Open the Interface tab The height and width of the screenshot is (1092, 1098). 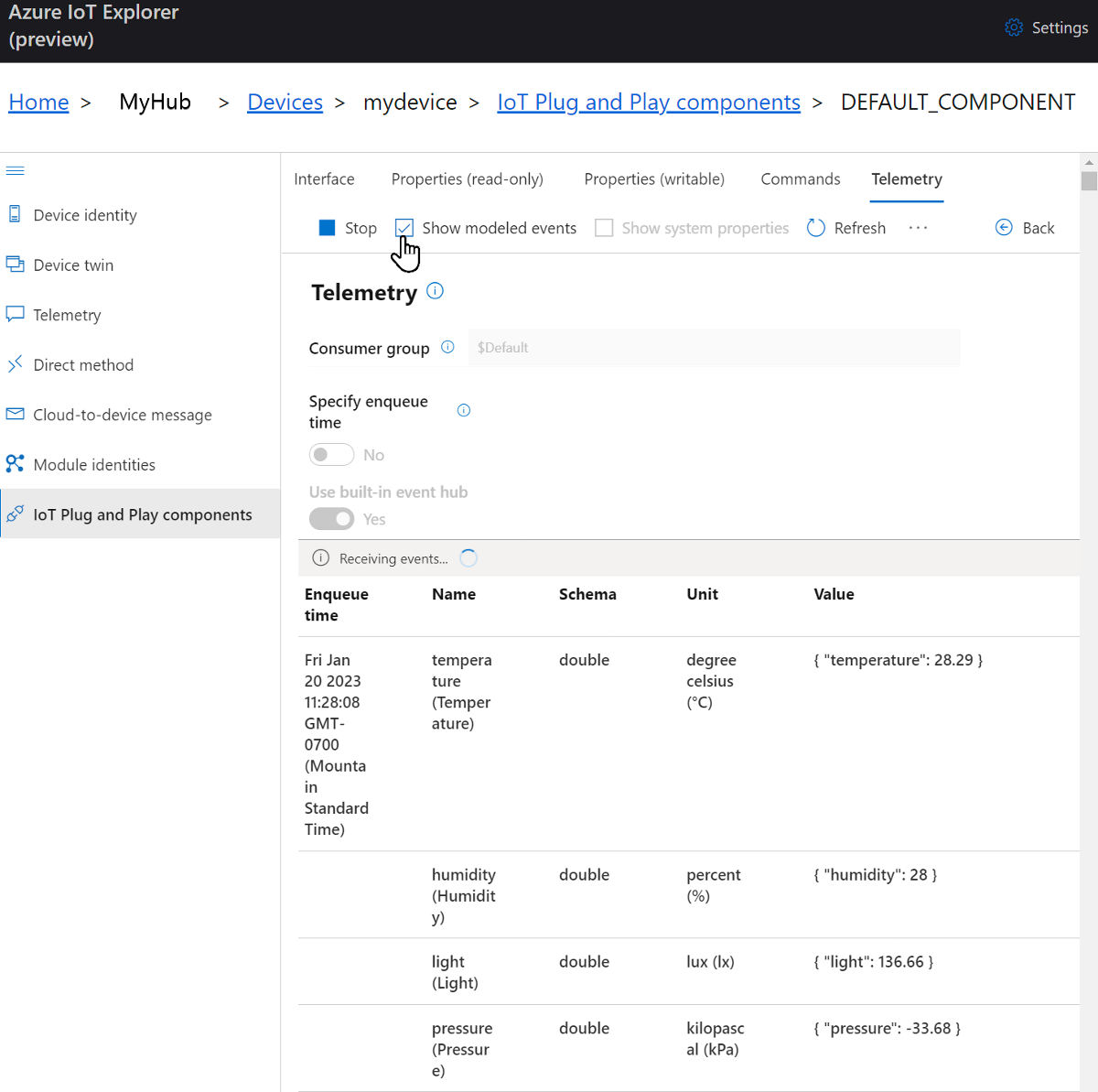[x=324, y=178]
